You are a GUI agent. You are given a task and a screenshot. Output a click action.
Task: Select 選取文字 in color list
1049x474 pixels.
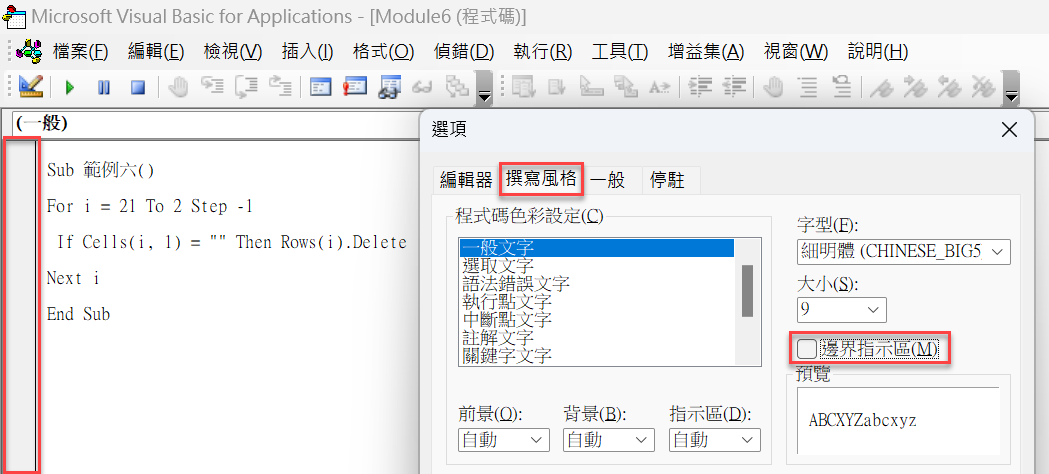click(x=597, y=266)
